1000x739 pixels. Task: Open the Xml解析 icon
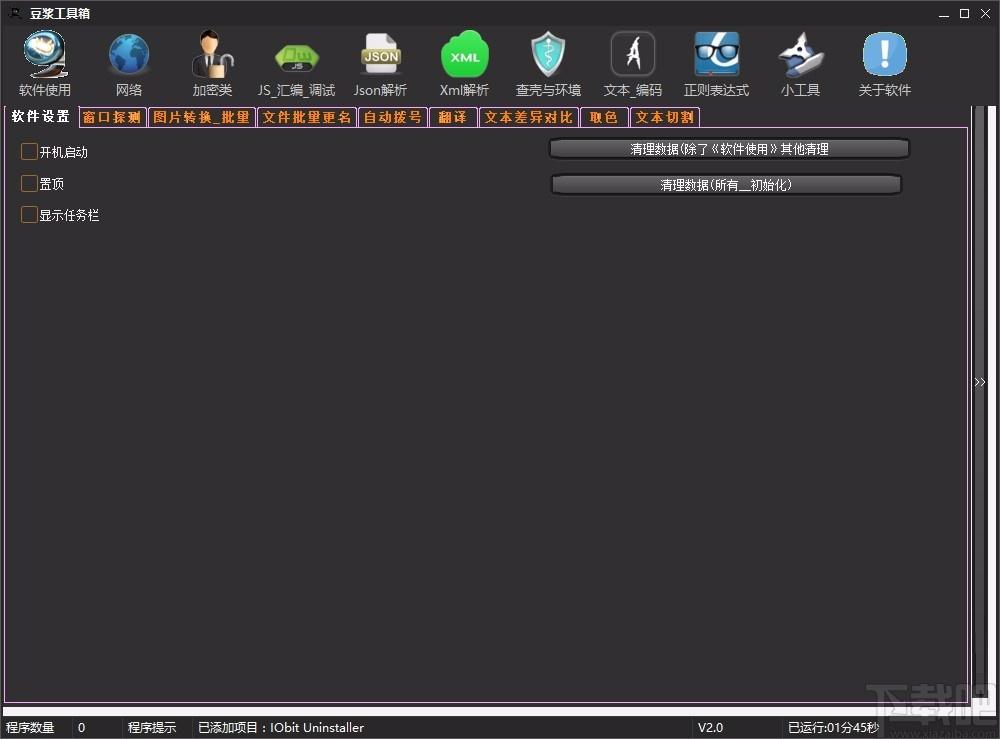(464, 64)
